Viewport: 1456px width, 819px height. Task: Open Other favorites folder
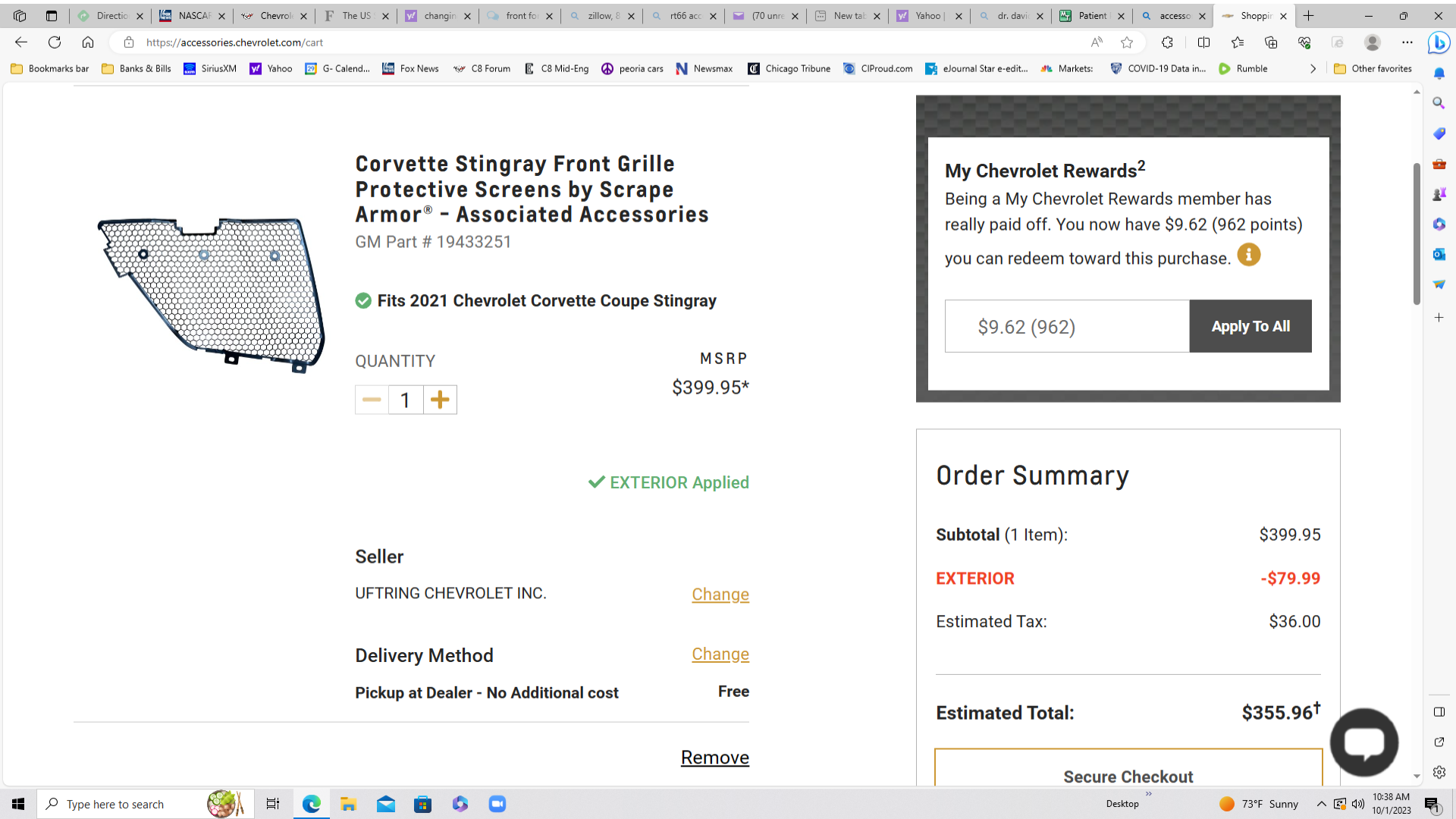click(x=1373, y=68)
